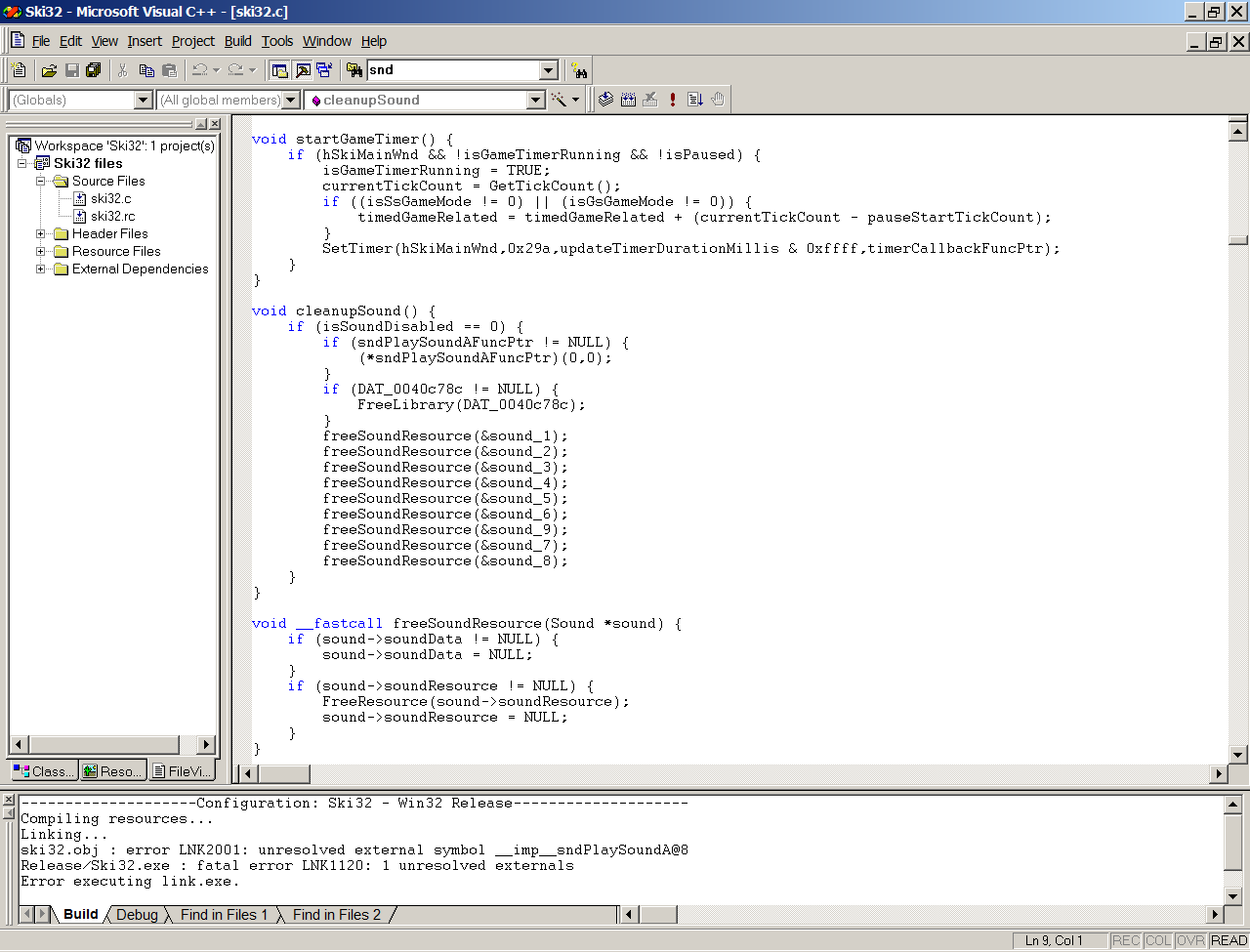Click the ski32.c document icon in menu bar
This screenshot has width=1250, height=952.
click(18, 40)
